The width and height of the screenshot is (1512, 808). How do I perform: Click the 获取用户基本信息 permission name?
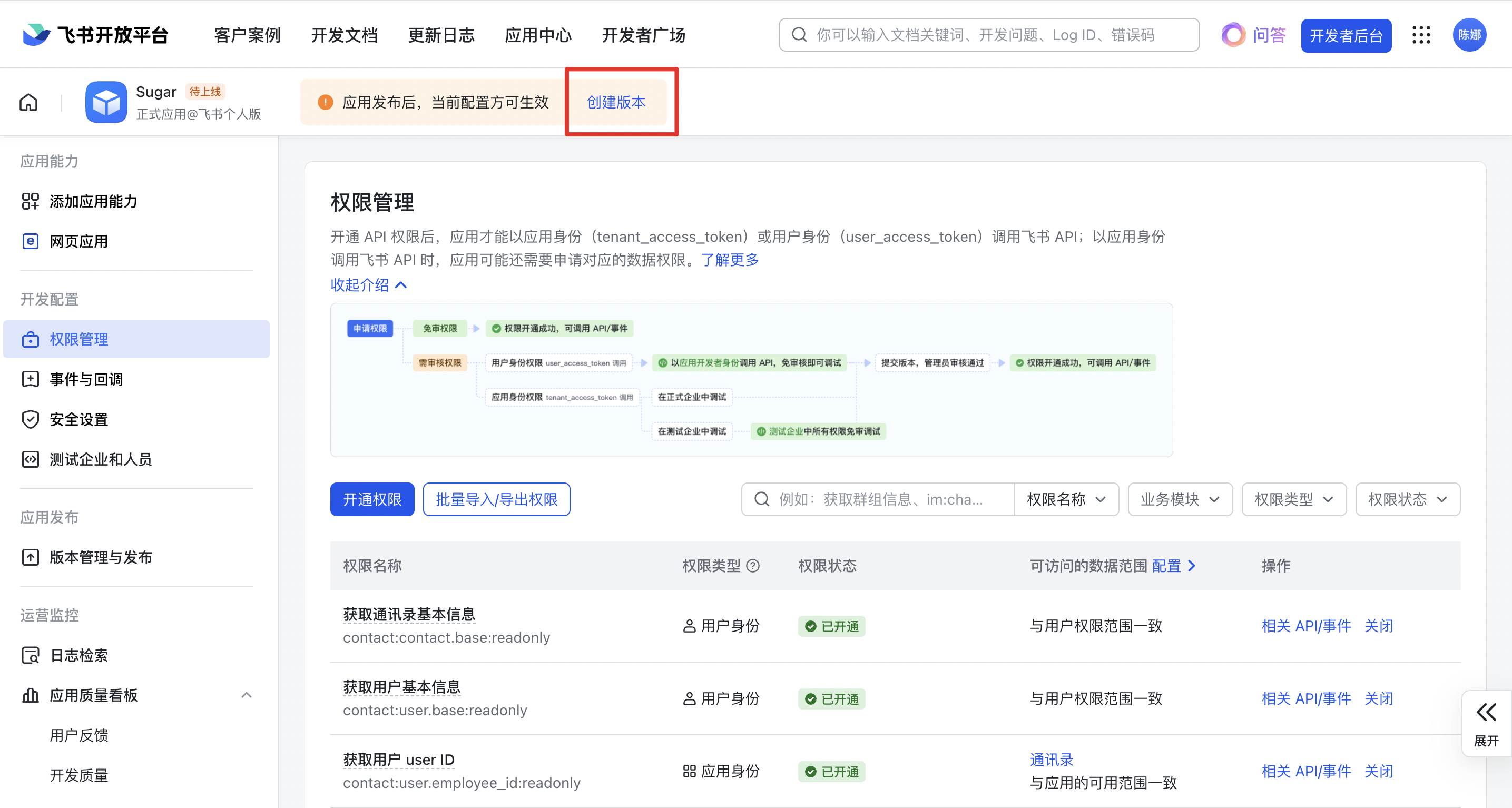click(x=401, y=687)
